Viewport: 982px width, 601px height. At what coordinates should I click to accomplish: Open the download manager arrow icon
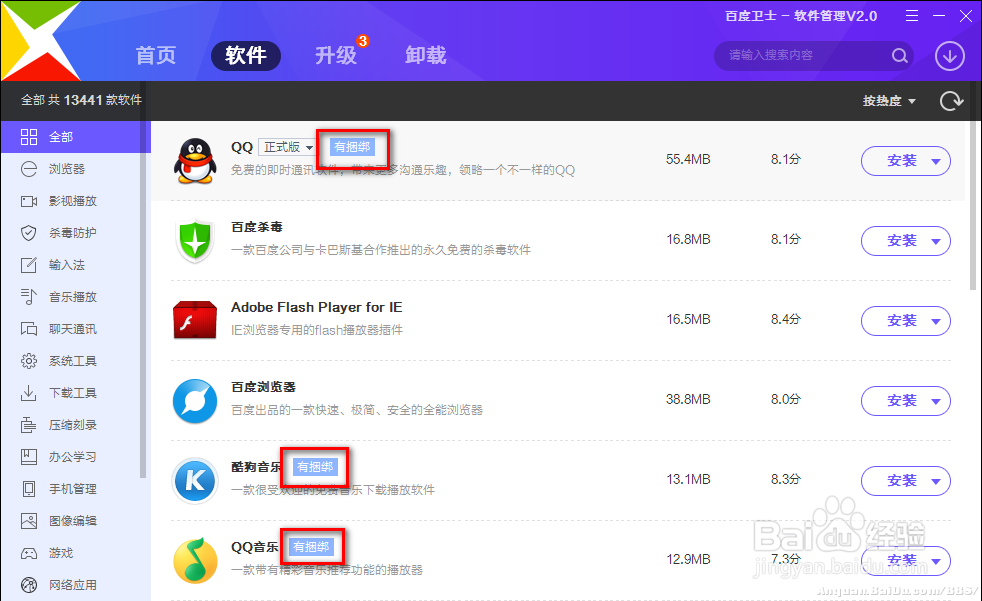(x=949, y=56)
